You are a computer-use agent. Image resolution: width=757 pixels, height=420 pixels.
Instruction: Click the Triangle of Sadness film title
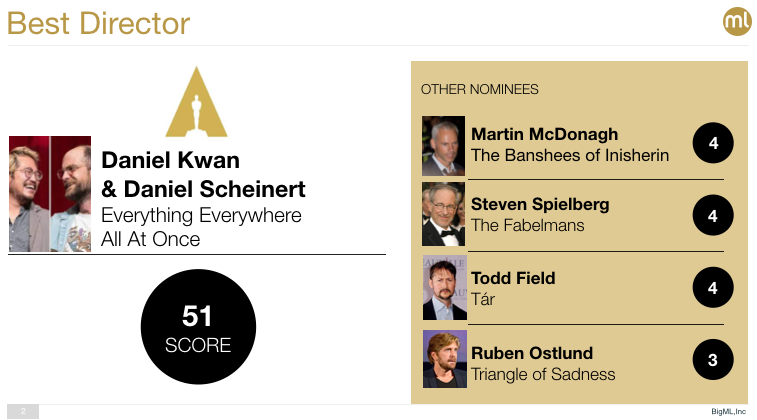coord(543,375)
